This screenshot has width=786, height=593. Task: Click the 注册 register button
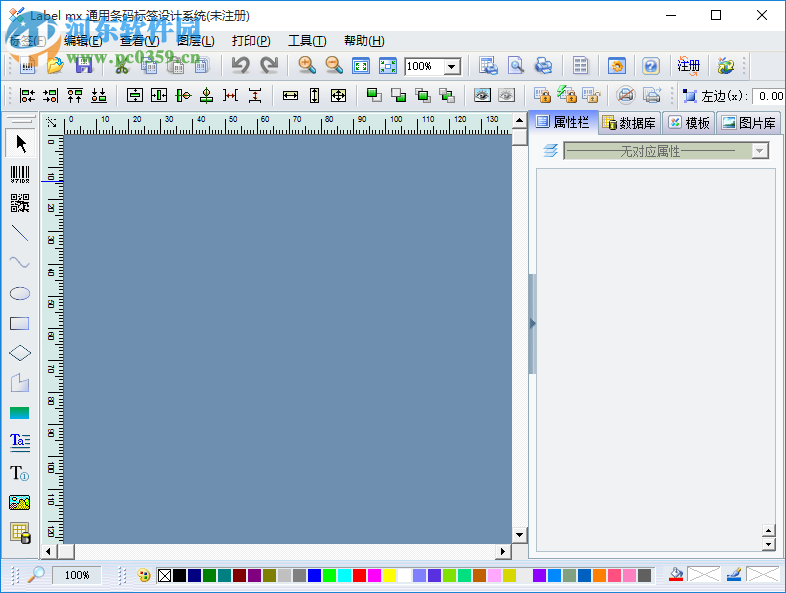689,66
